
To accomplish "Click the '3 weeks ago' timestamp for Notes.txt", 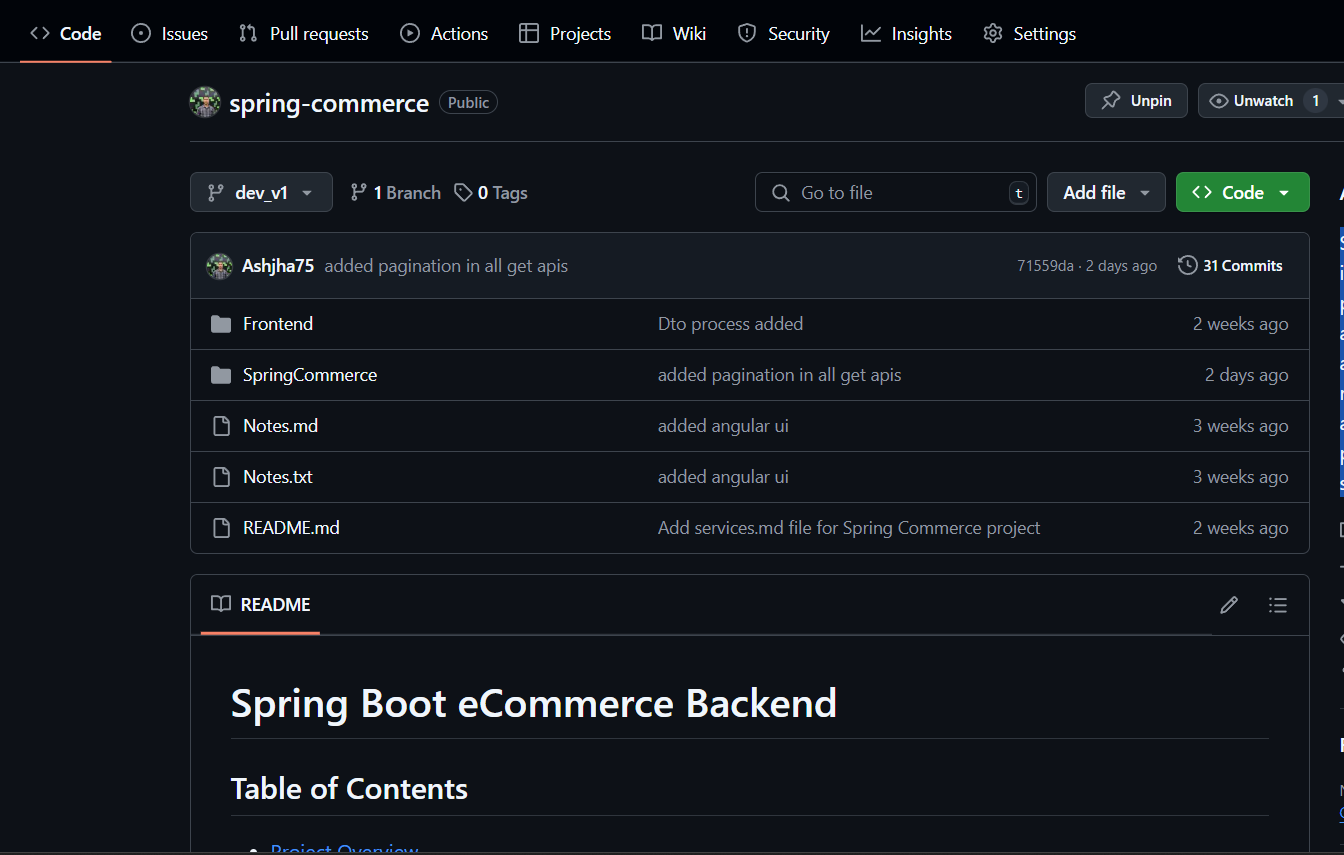I will pyautogui.click(x=1240, y=477).
